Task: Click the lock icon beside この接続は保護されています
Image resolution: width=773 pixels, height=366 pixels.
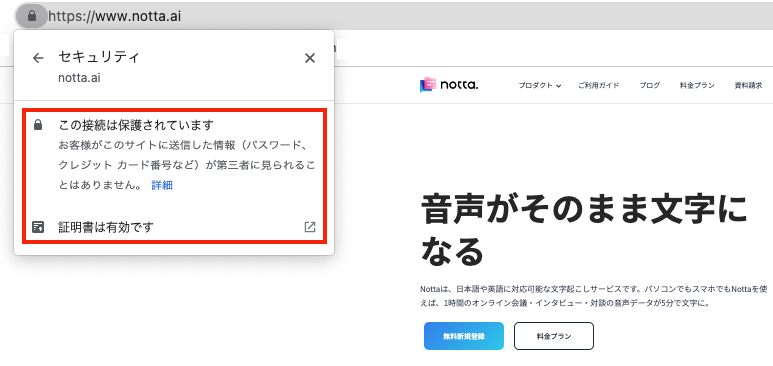Action: click(38, 125)
